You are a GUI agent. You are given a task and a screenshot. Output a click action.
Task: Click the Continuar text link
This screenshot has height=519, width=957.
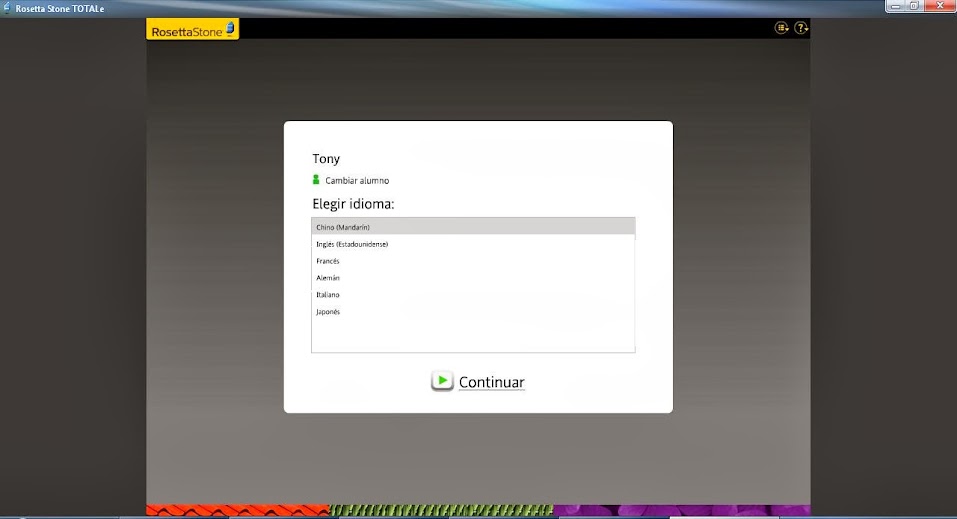click(491, 382)
